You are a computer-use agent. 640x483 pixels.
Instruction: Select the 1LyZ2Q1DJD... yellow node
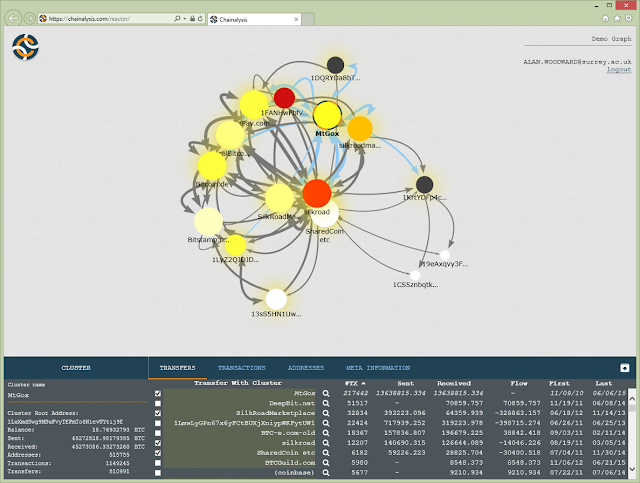pyautogui.click(x=236, y=245)
